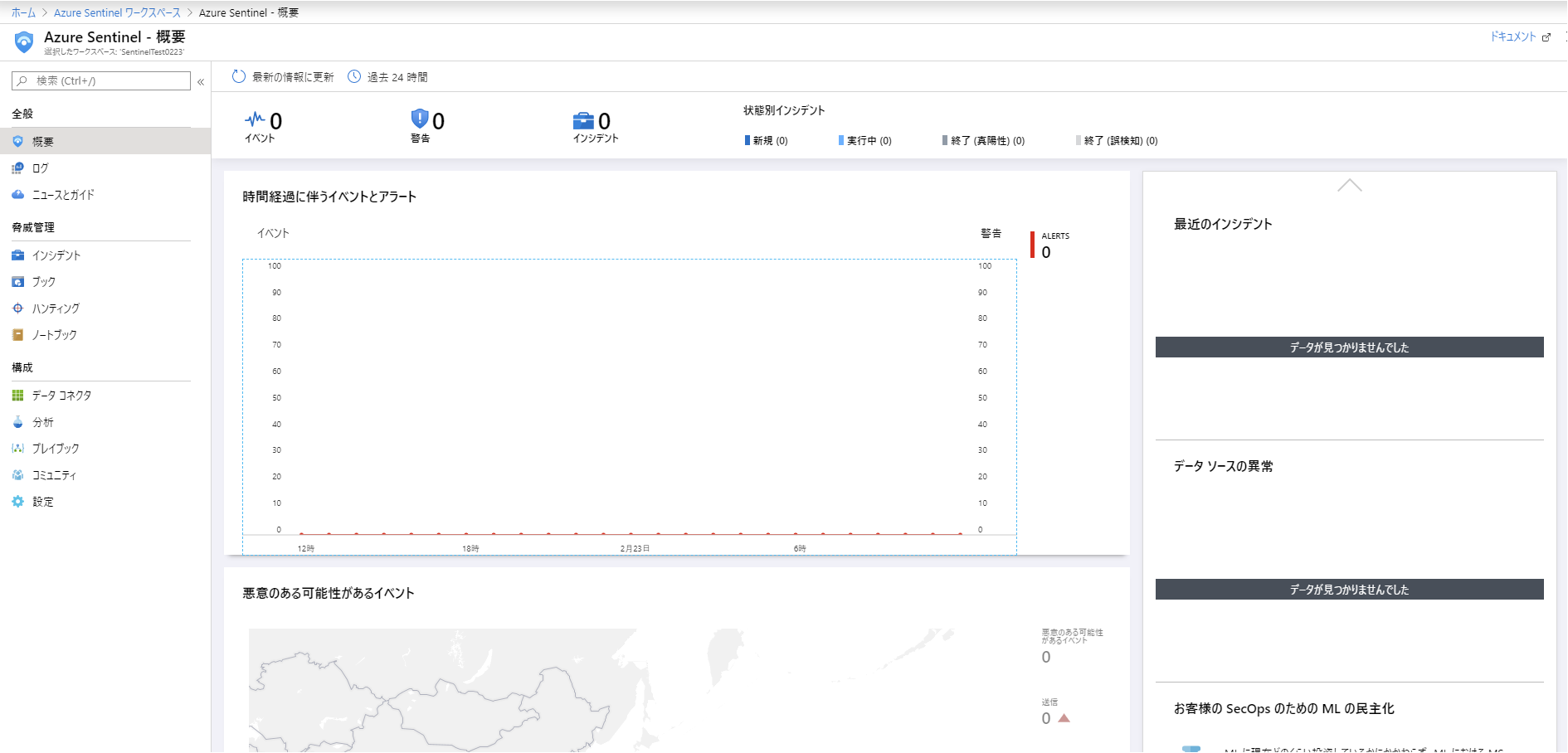Viewport: 1568px width, 753px height.
Task: Click the Azure Sentinel - 概要 breadcrumb text
Action: coord(249,12)
